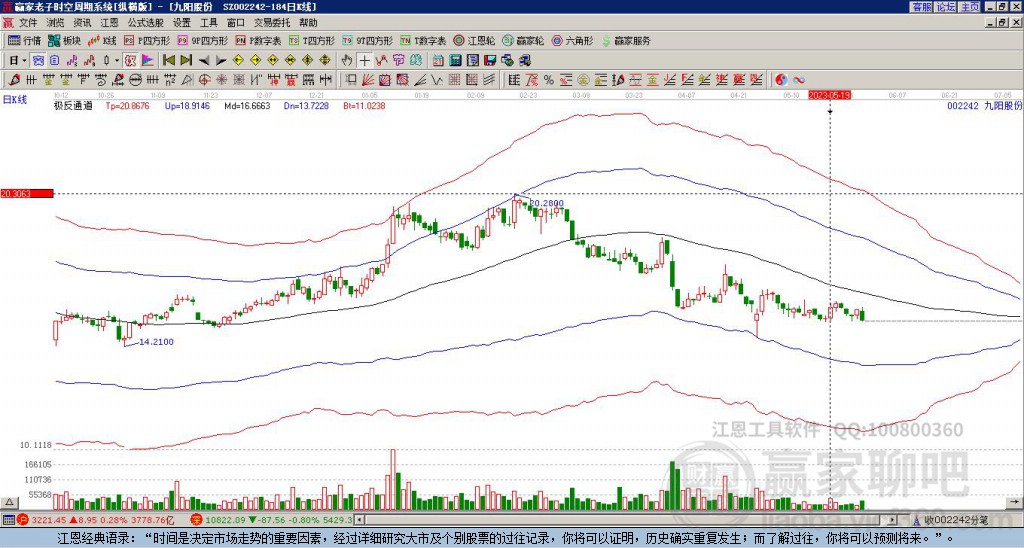The height and width of the screenshot is (548, 1024).
Task: Click the up triangle button beside the volume panel
Action: tap(8, 502)
